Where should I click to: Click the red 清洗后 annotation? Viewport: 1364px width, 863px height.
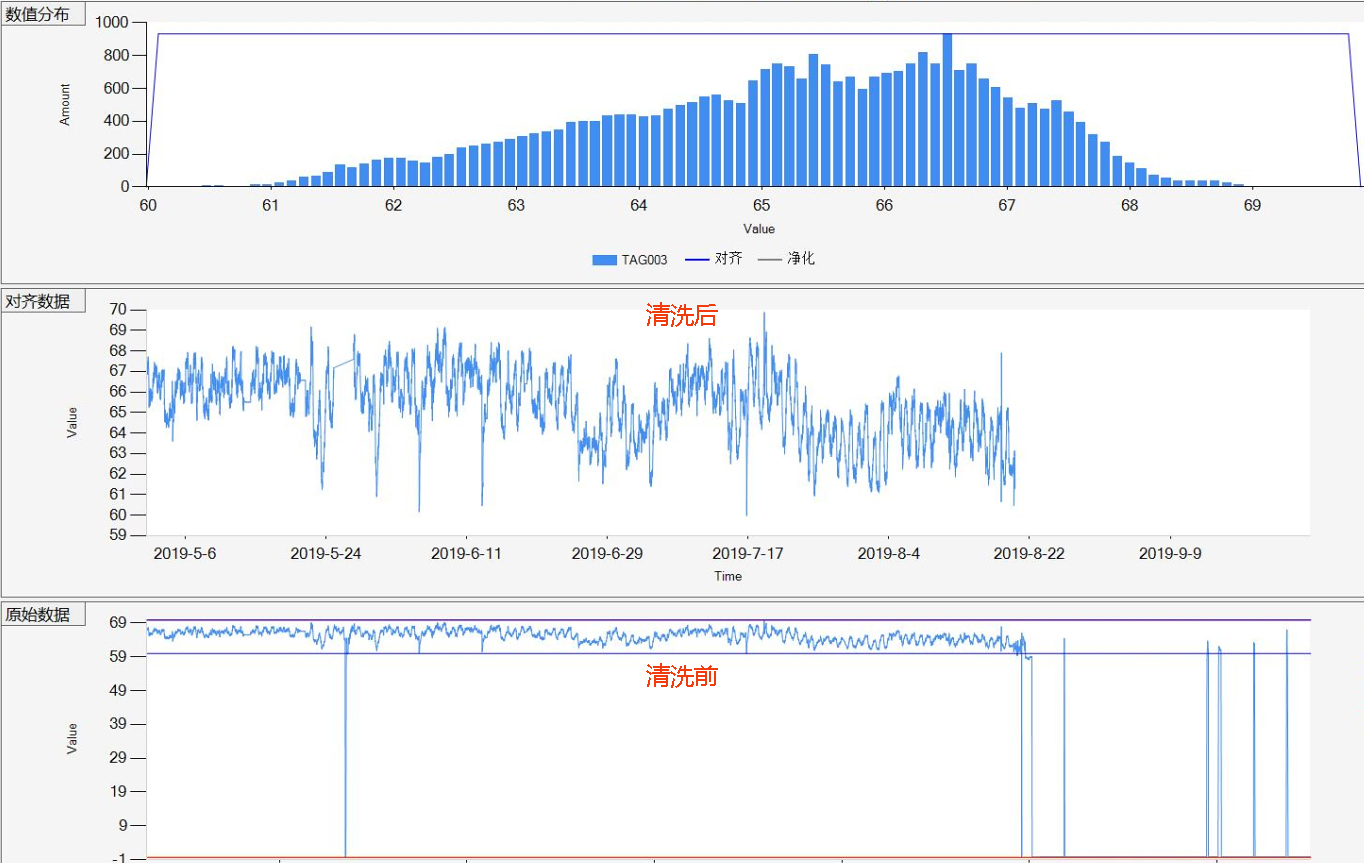(x=681, y=315)
